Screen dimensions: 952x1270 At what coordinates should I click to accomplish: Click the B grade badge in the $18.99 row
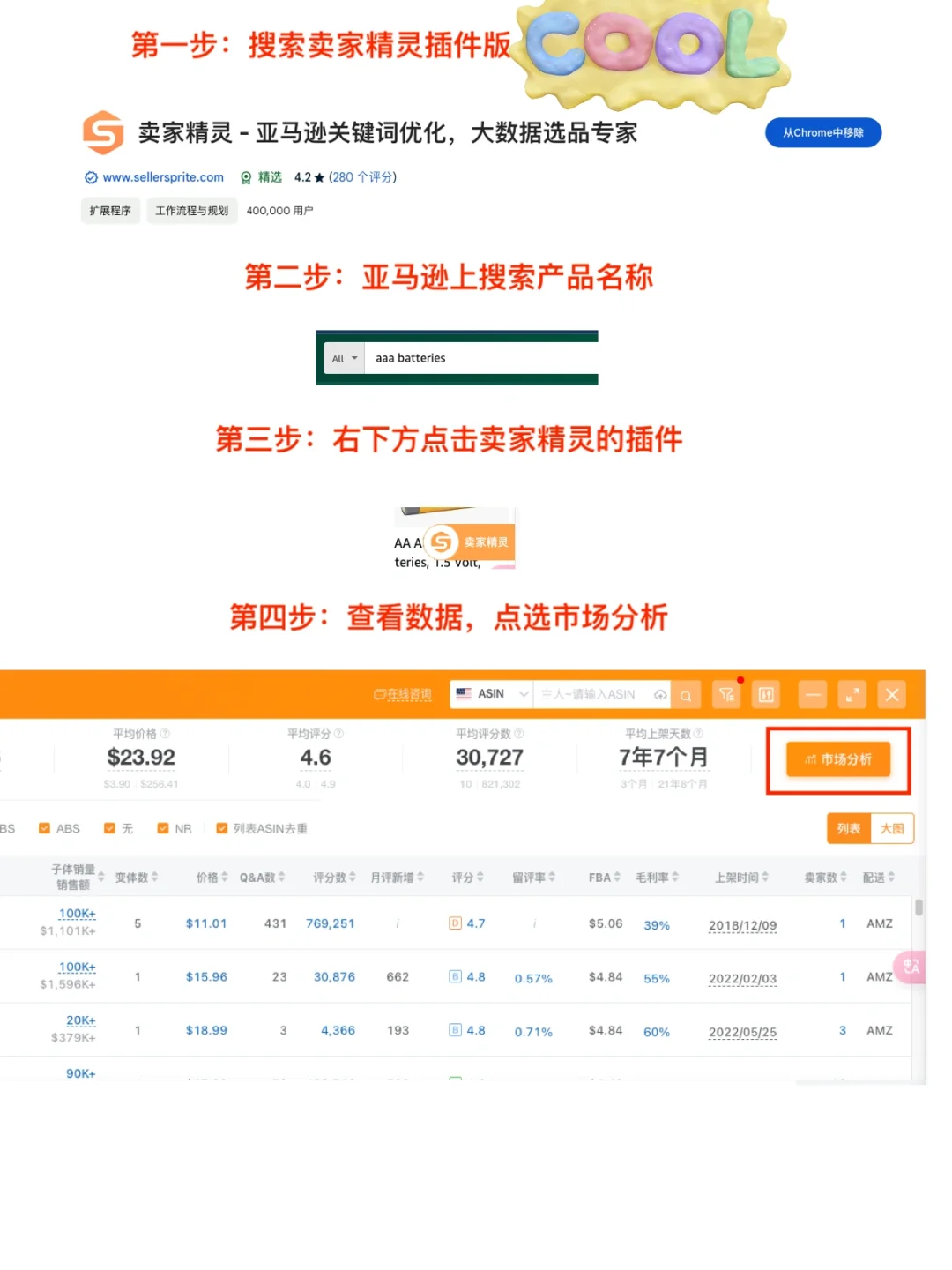pos(456,1029)
